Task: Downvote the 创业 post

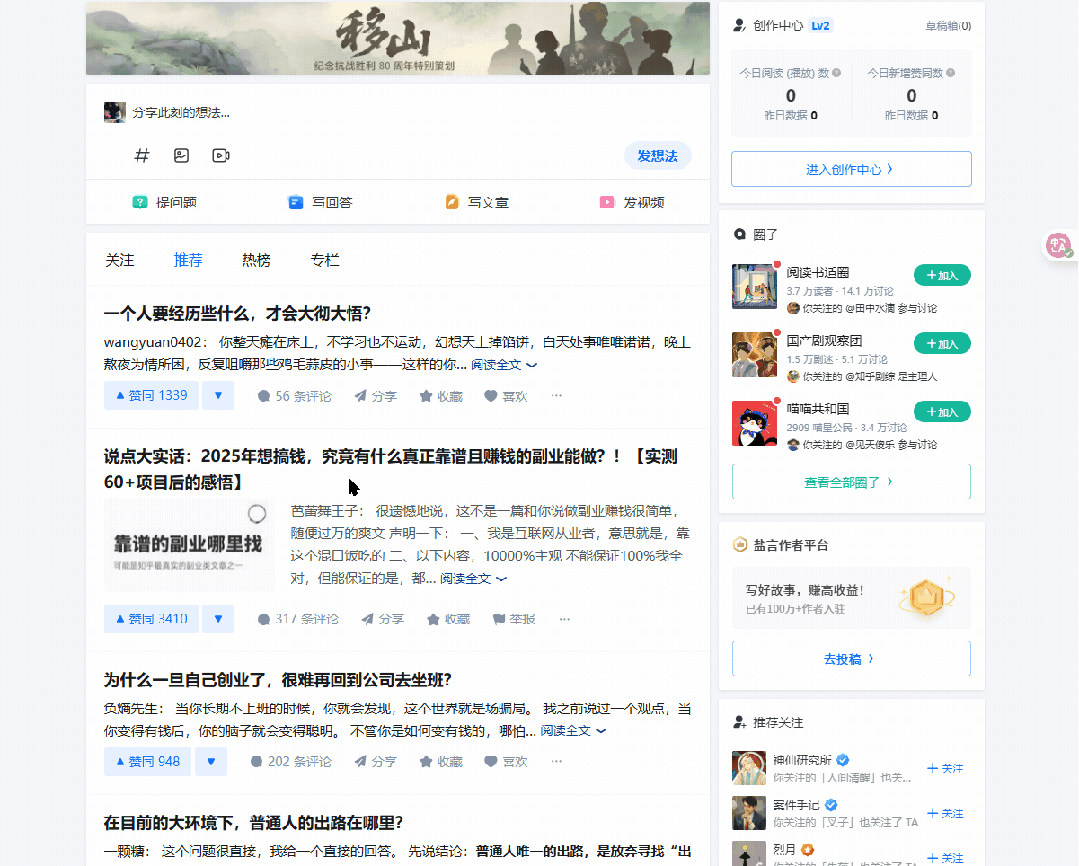Action: [x=211, y=761]
